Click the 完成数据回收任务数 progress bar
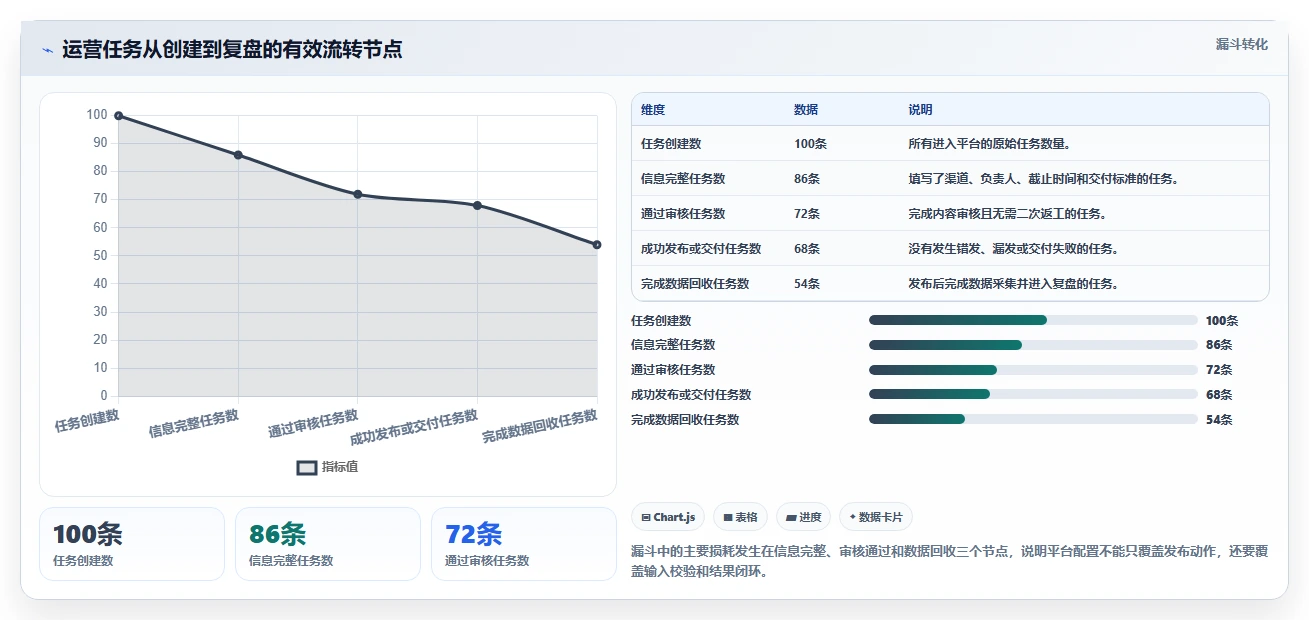 (1033, 420)
